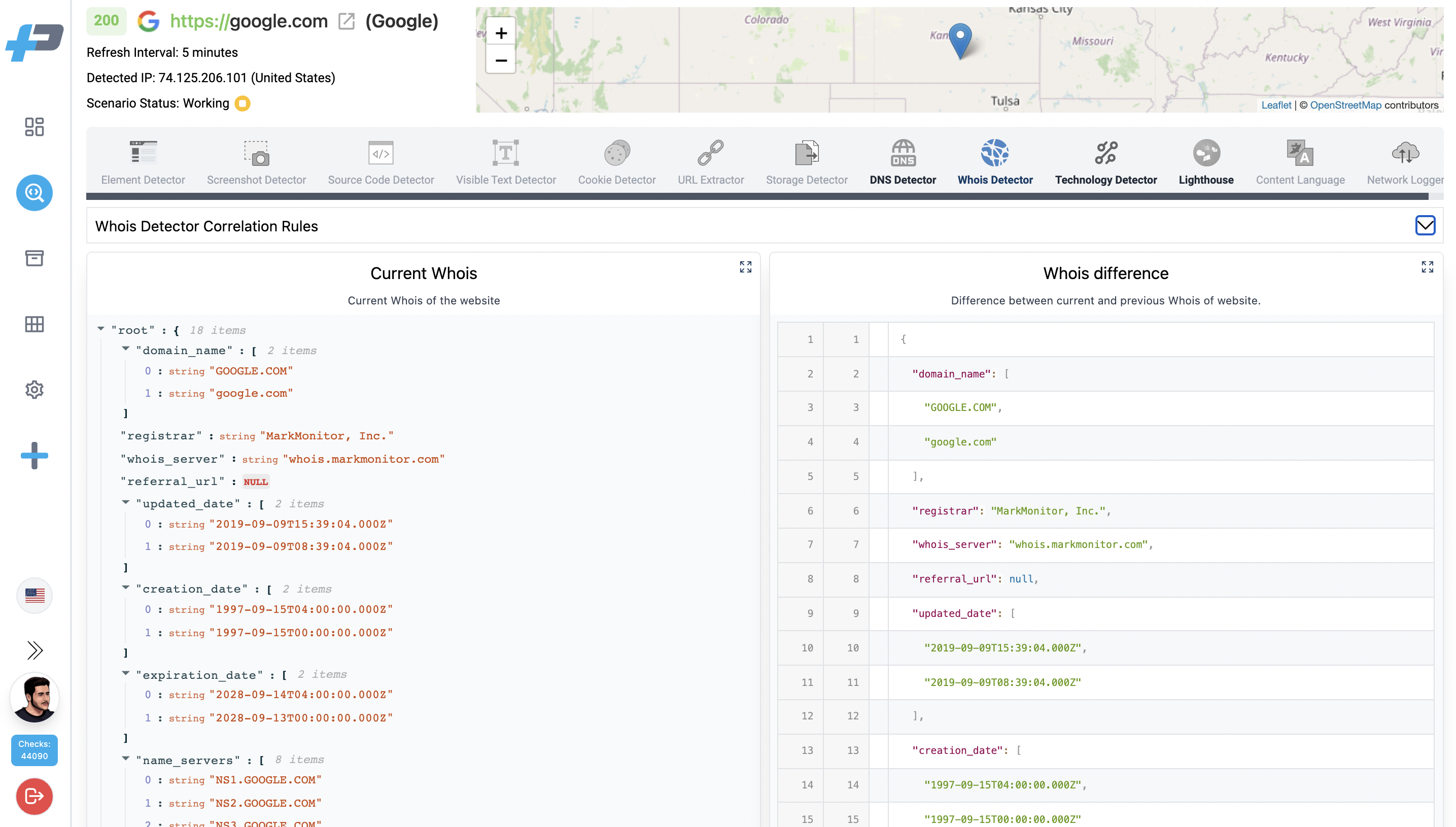
Task: Click the blue map location marker
Action: [960, 41]
